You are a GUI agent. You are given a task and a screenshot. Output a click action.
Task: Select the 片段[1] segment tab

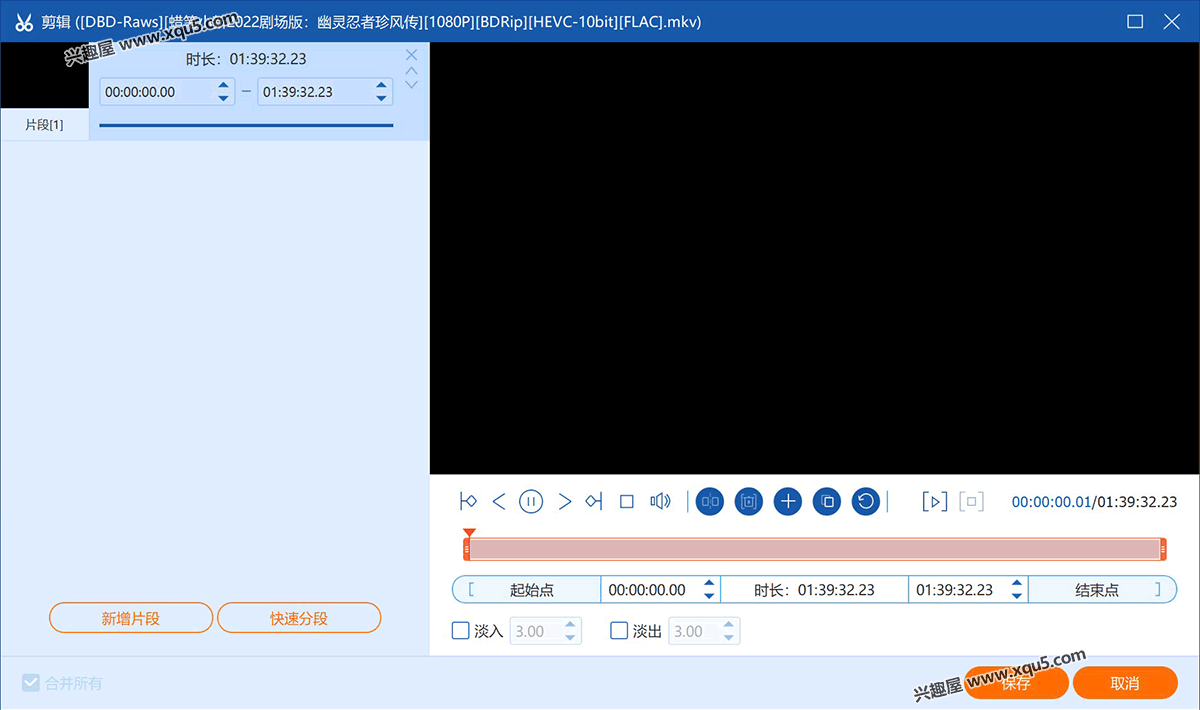click(45, 125)
